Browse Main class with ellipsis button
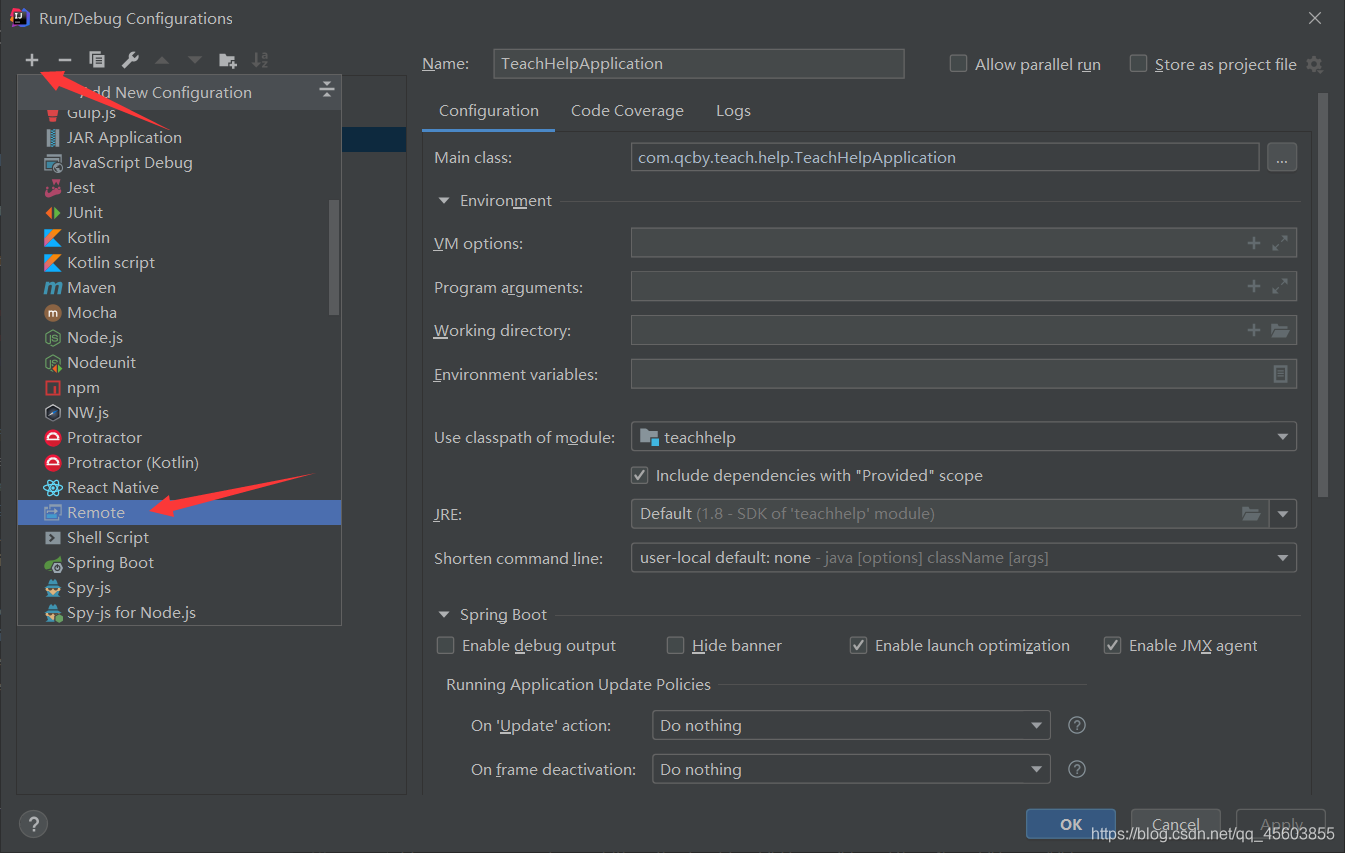Image resolution: width=1345 pixels, height=853 pixels. coord(1282,157)
